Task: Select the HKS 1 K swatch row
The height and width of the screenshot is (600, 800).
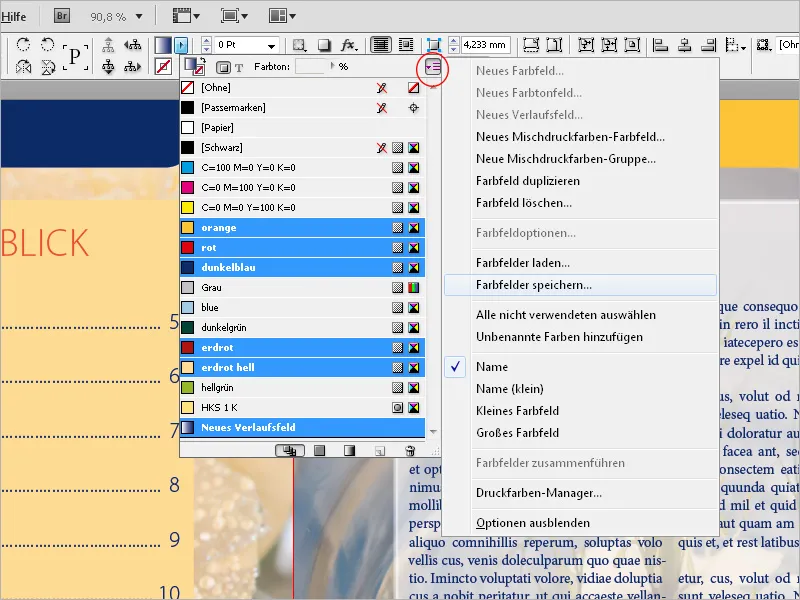Action: click(303, 407)
